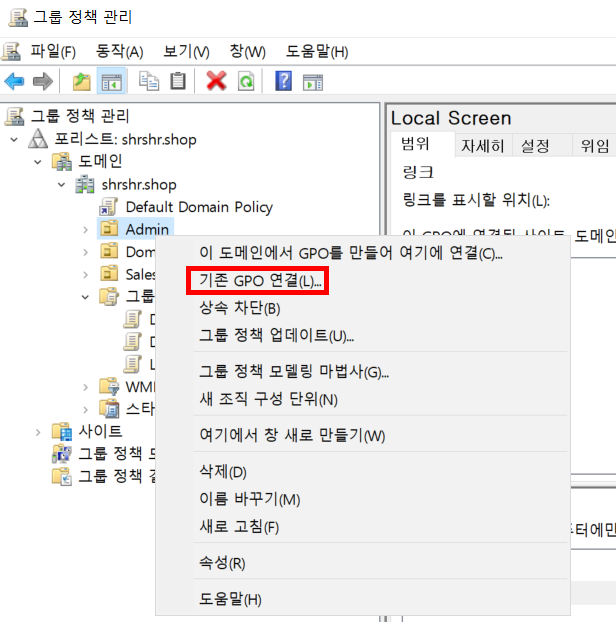Click the blue Help question mark icon
This screenshot has width=616, height=622.
[x=284, y=82]
